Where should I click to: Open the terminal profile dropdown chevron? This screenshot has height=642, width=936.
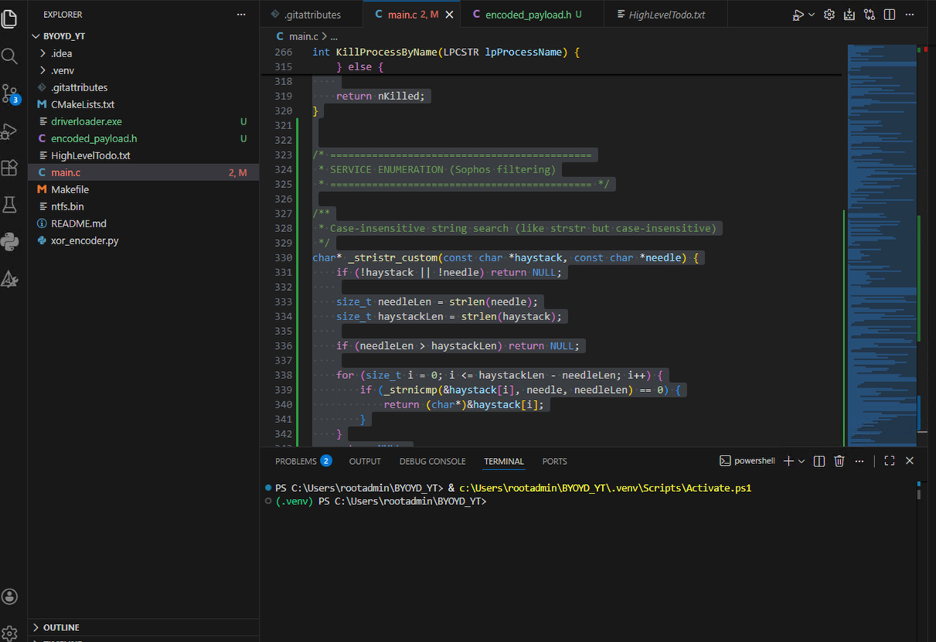pyautogui.click(x=803, y=461)
